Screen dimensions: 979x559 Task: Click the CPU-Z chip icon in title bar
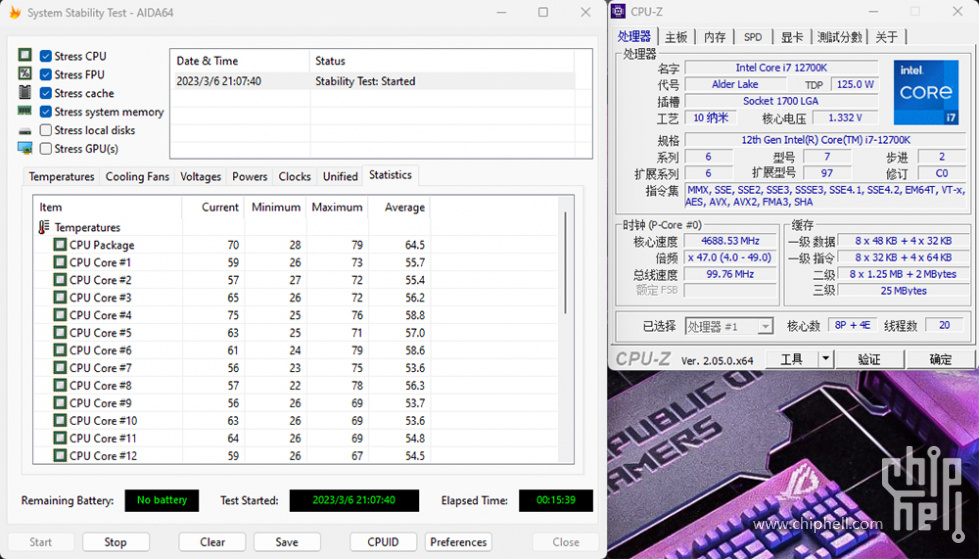pos(618,11)
